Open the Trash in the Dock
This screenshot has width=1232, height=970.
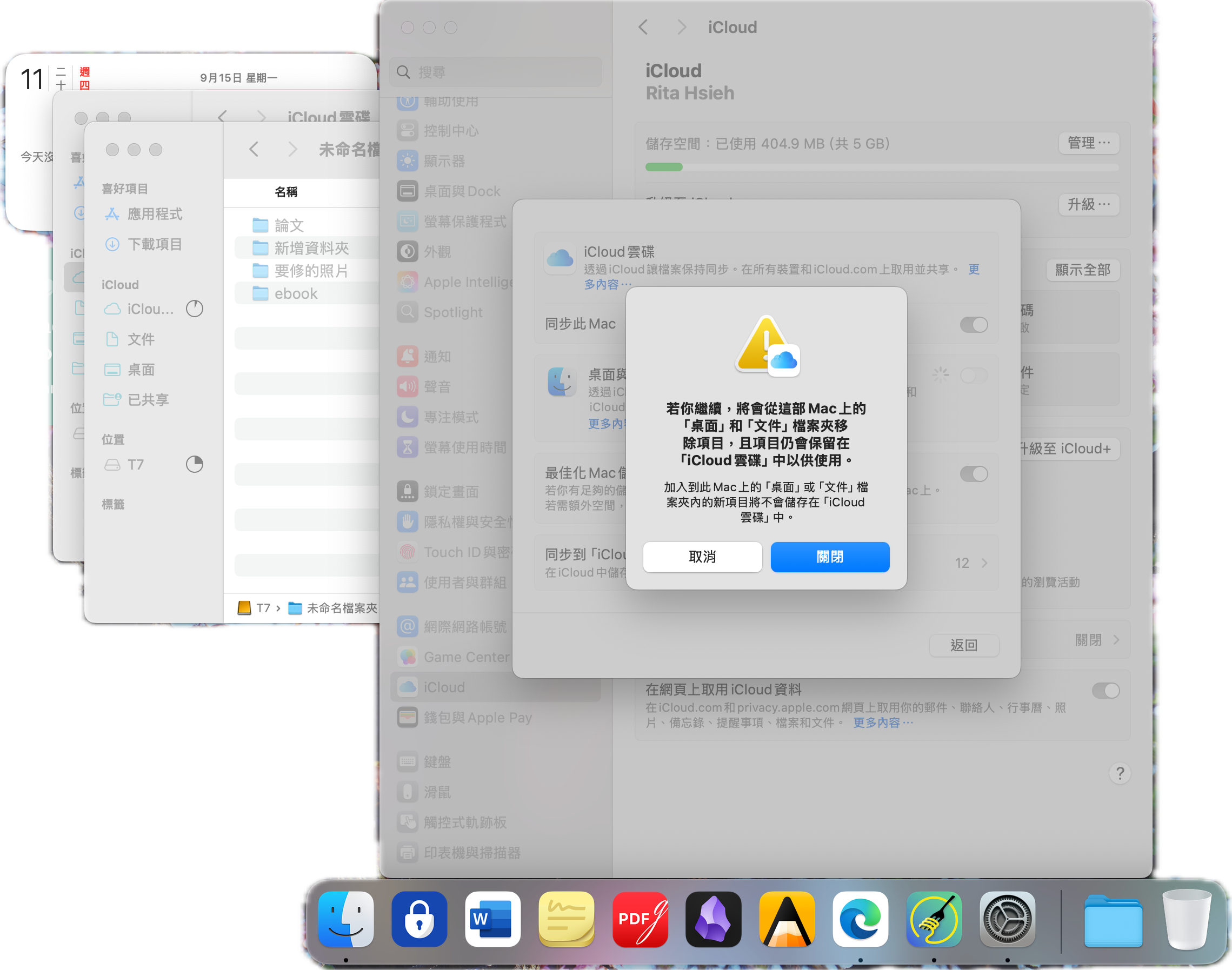tap(1187, 919)
